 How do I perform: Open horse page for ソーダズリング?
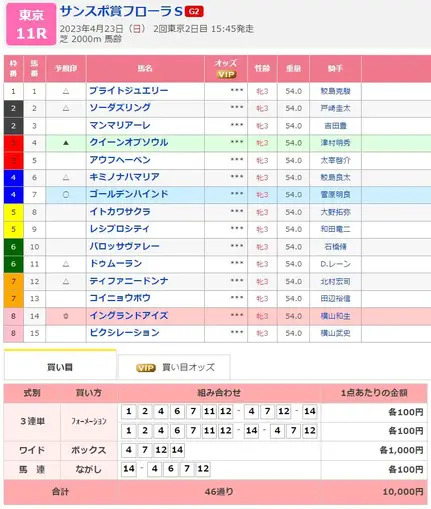pos(120,108)
